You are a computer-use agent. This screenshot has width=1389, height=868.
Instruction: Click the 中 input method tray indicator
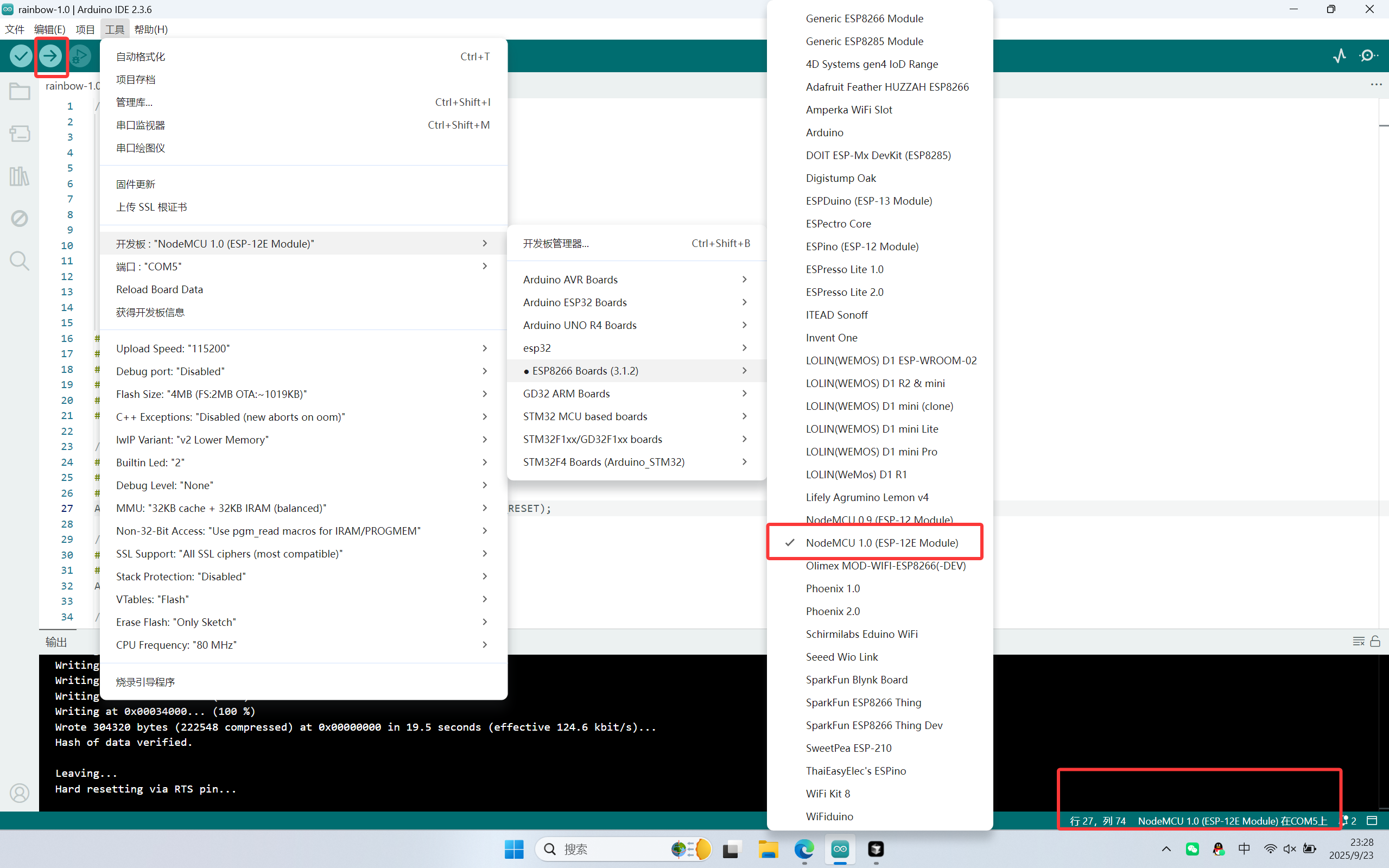[1244, 849]
